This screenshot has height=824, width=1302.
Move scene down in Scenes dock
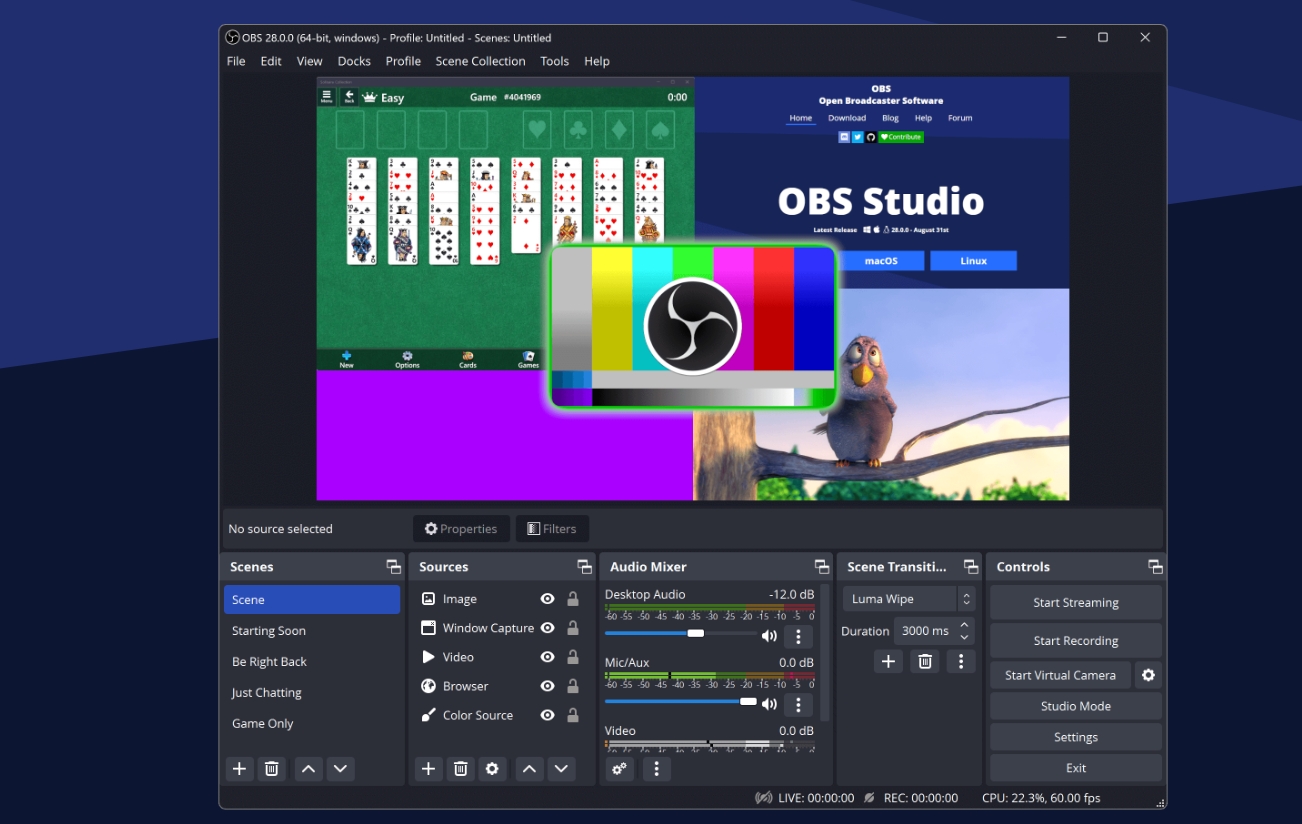coord(340,769)
